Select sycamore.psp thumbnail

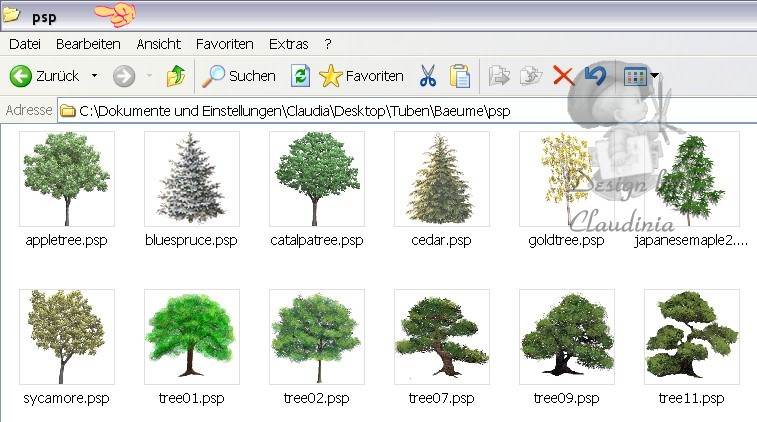pyautogui.click(x=67, y=337)
